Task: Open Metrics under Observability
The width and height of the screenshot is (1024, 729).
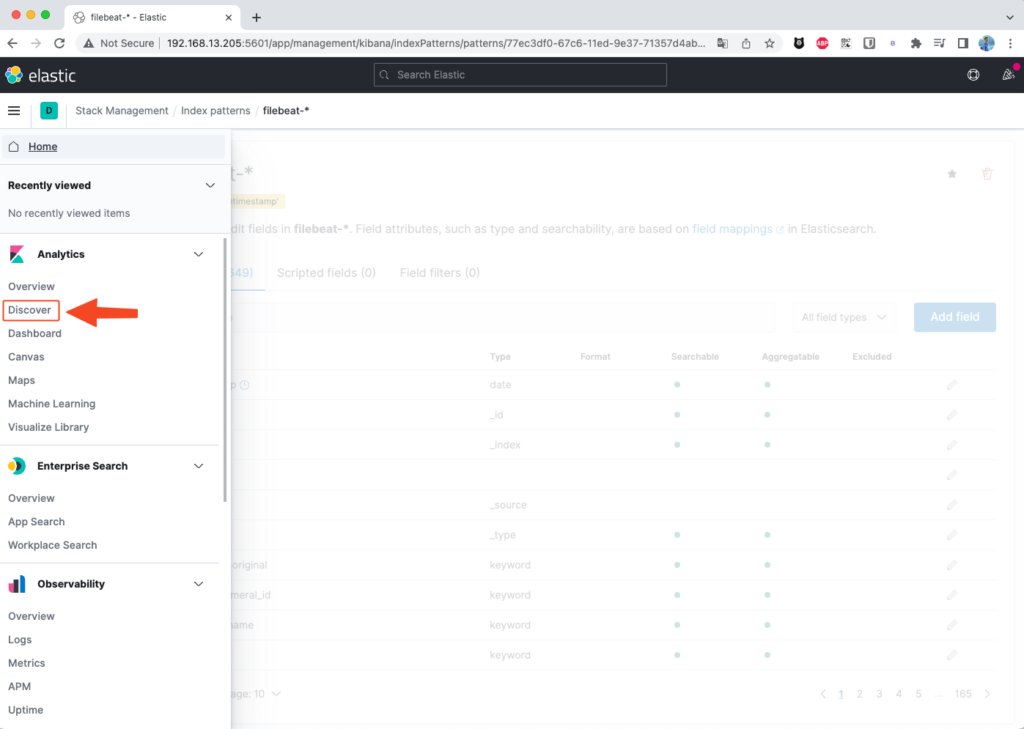Action: pyautogui.click(x=26, y=663)
